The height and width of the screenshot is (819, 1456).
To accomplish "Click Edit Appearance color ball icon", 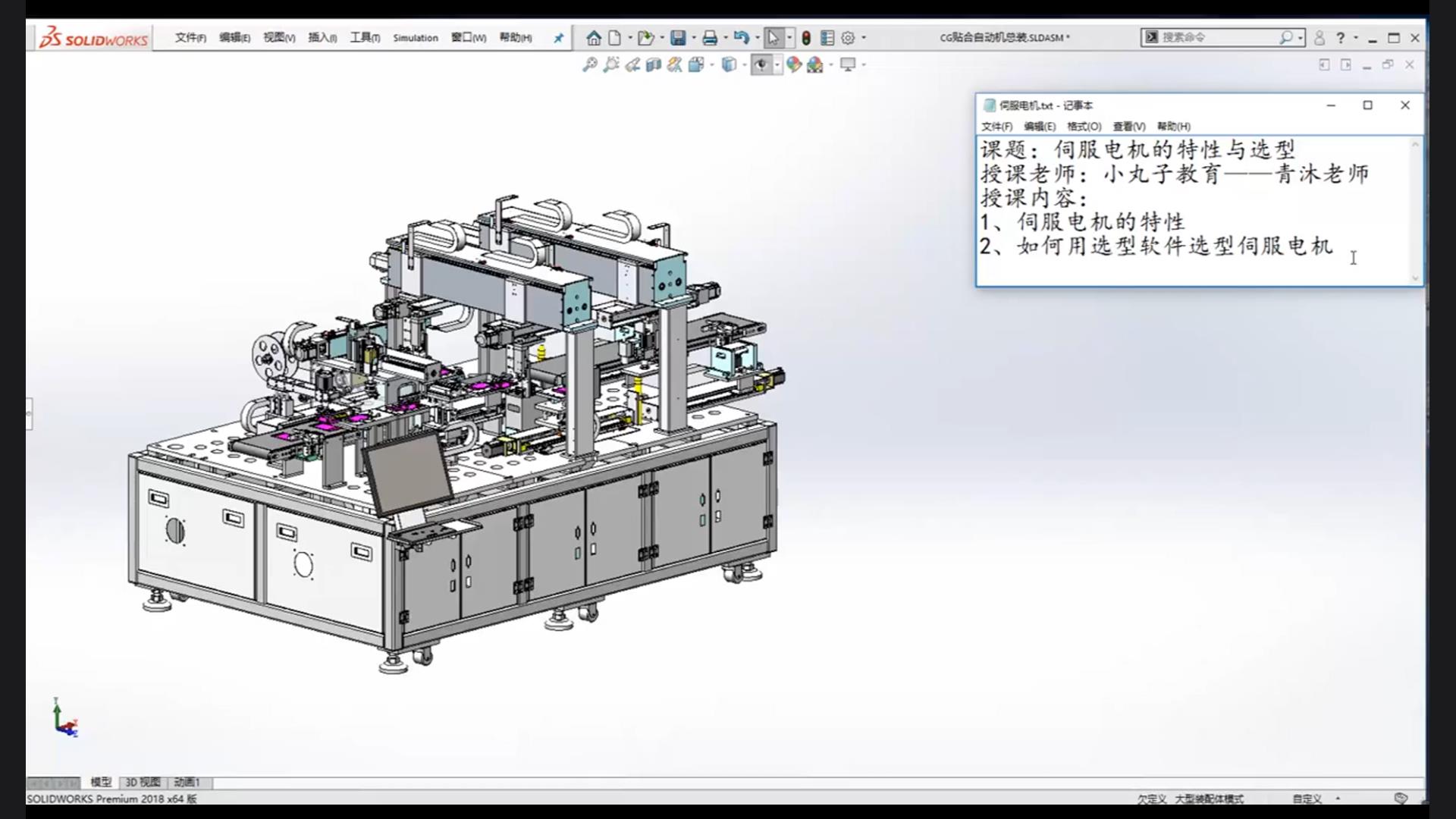I will pyautogui.click(x=794, y=65).
